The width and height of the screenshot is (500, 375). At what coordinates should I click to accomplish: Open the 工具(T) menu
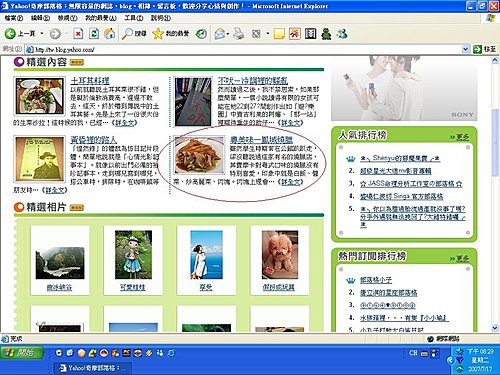pos(134,18)
